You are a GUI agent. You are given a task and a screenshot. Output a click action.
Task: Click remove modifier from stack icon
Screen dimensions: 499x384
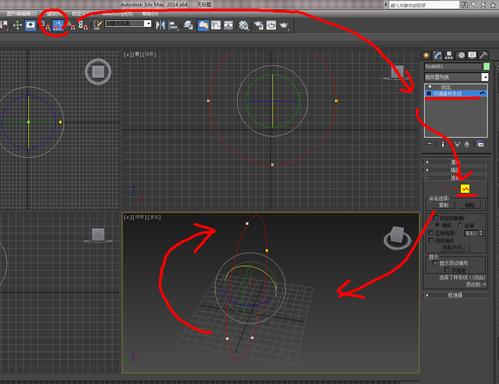click(x=467, y=144)
